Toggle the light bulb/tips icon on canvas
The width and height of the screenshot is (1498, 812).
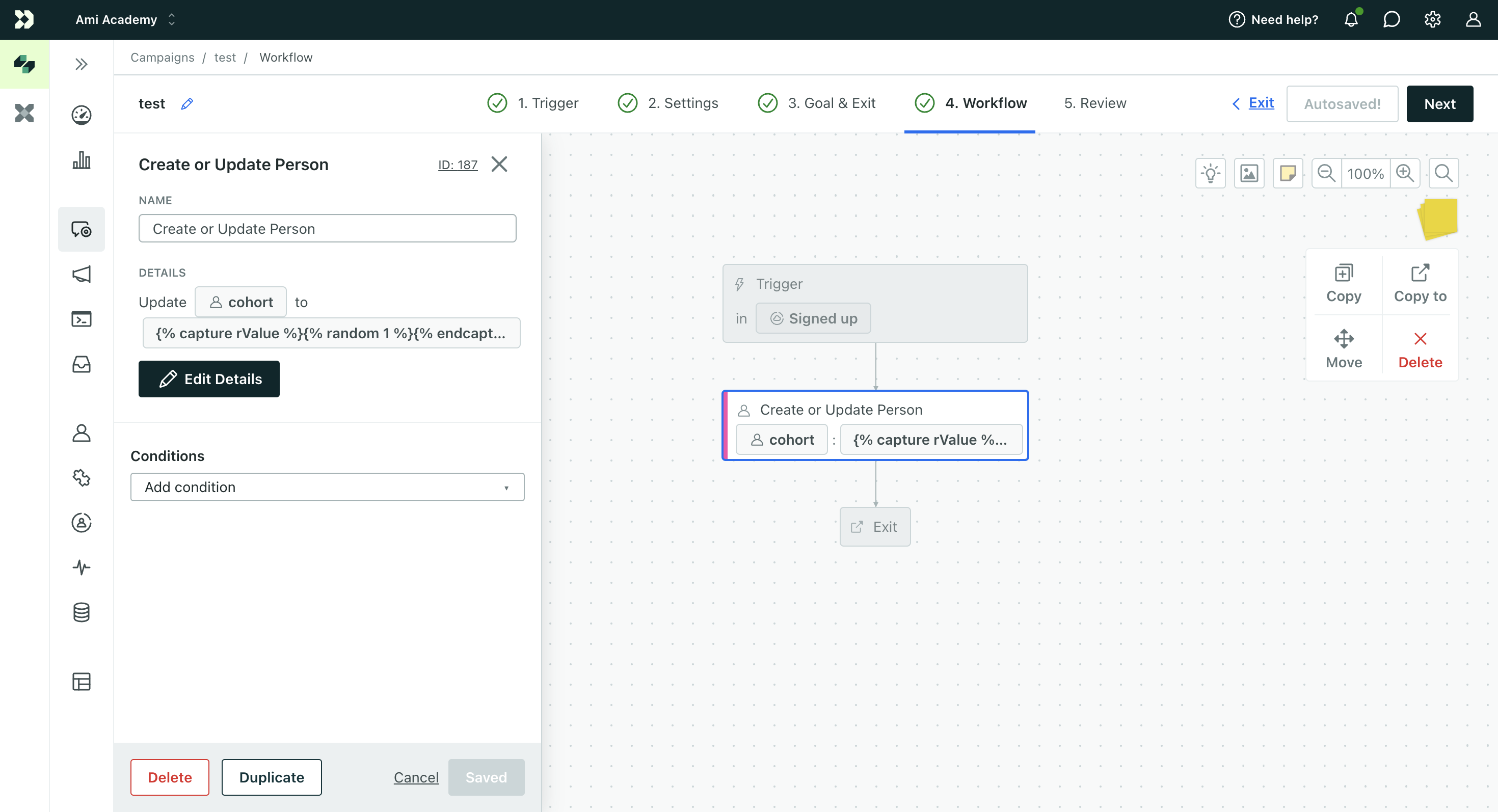click(1210, 172)
